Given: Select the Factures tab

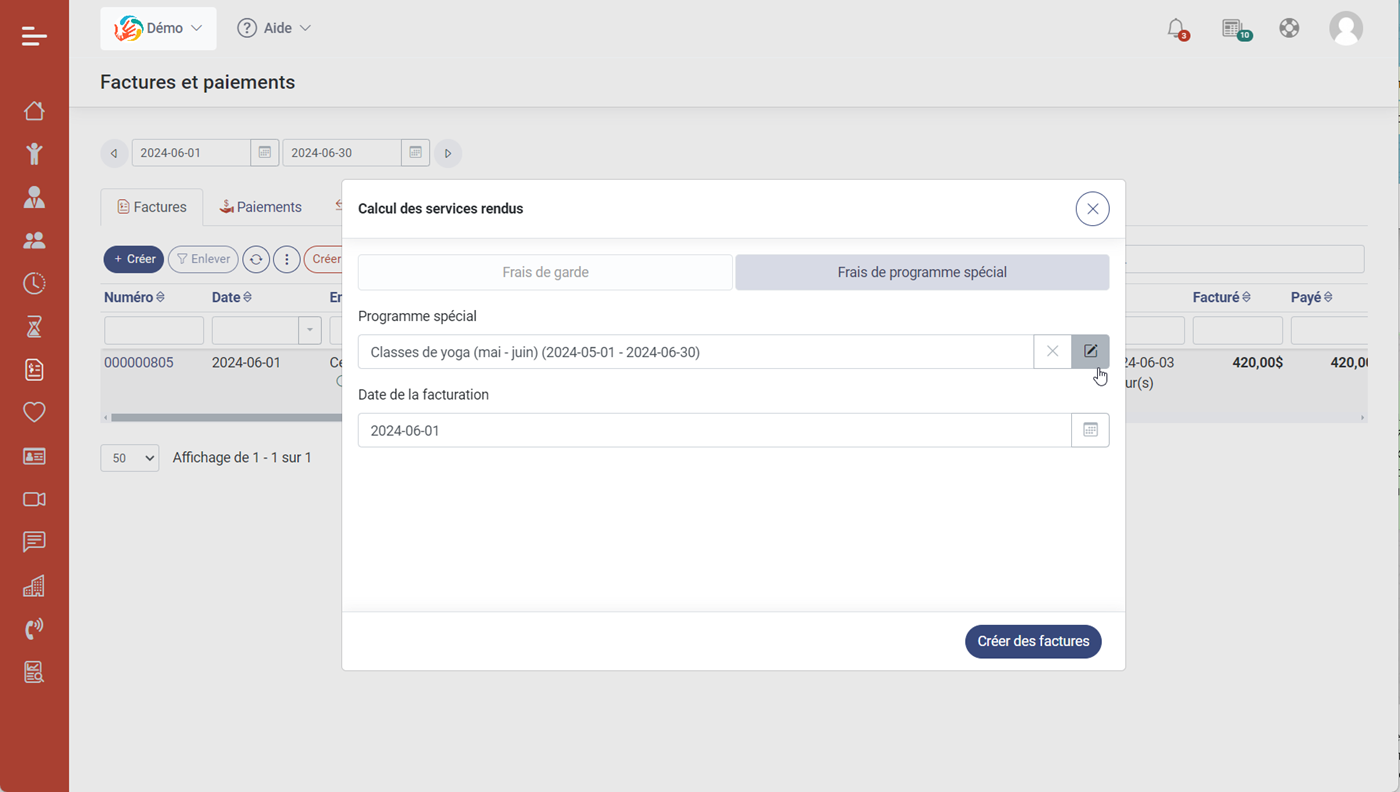Looking at the screenshot, I should (152, 207).
